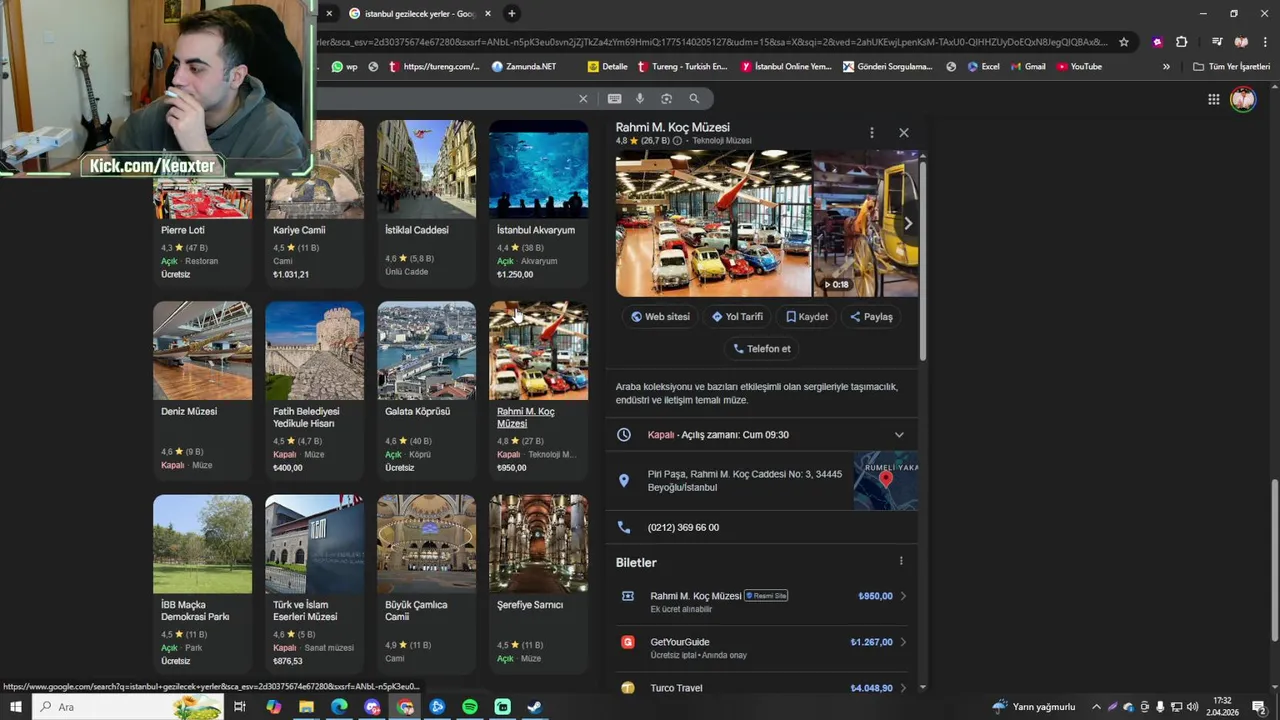Open the Gönderi Sorgulama bookmark
Viewport: 1280px width, 720px height.
(x=887, y=67)
